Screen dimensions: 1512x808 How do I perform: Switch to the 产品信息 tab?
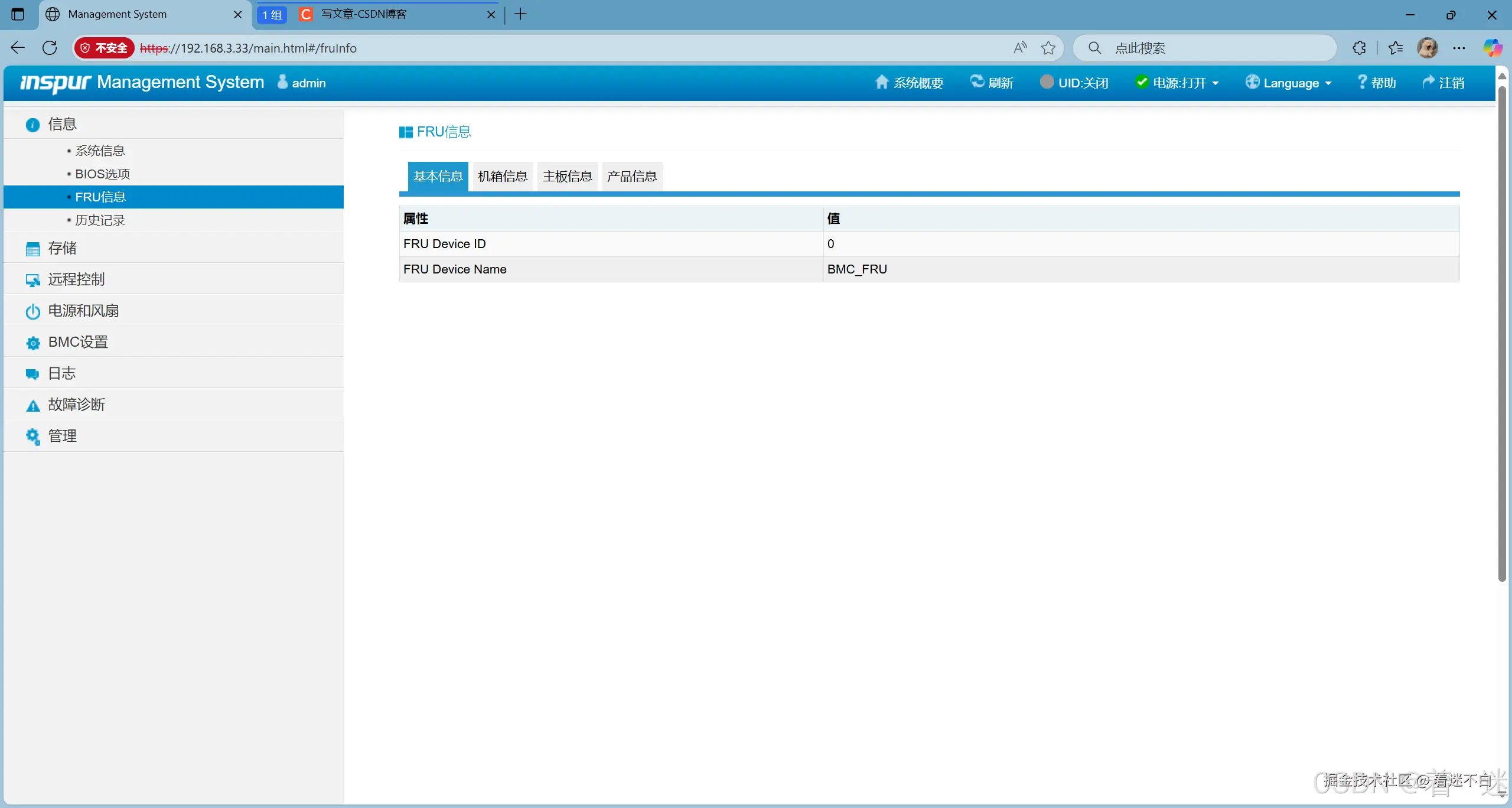pos(631,176)
